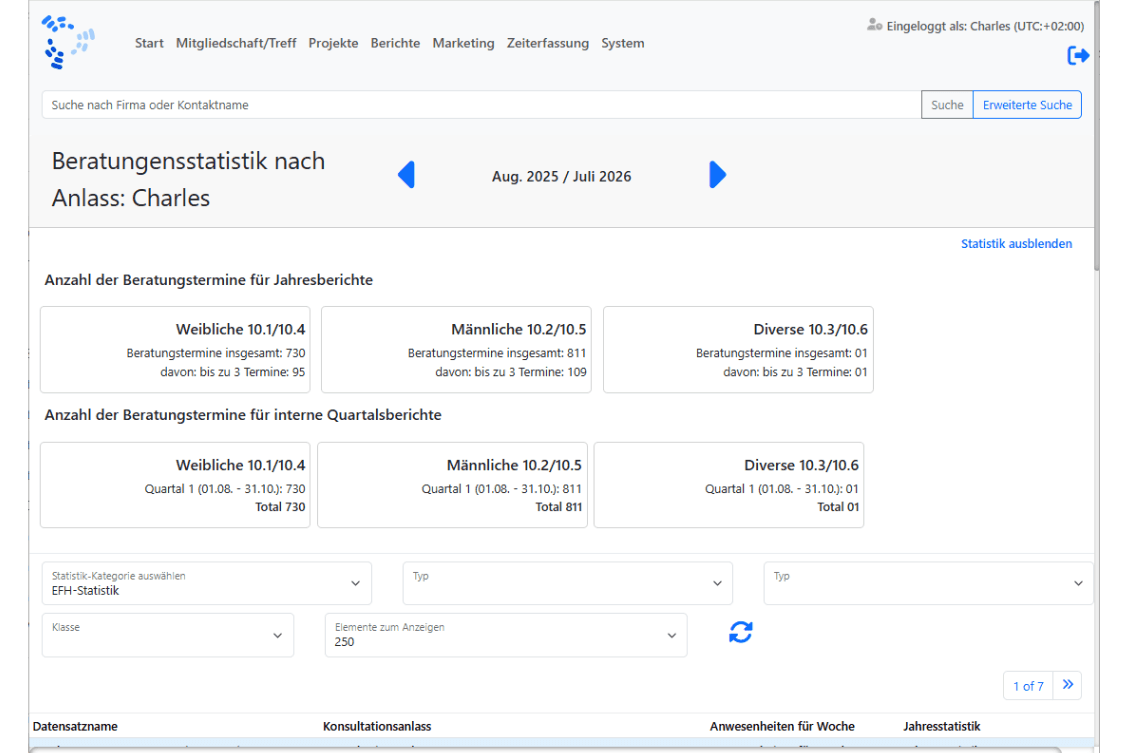Click heading Anzahl der Beratungstermine für Jahresberichte
Viewport: 1128px width, 753px height.
209,280
